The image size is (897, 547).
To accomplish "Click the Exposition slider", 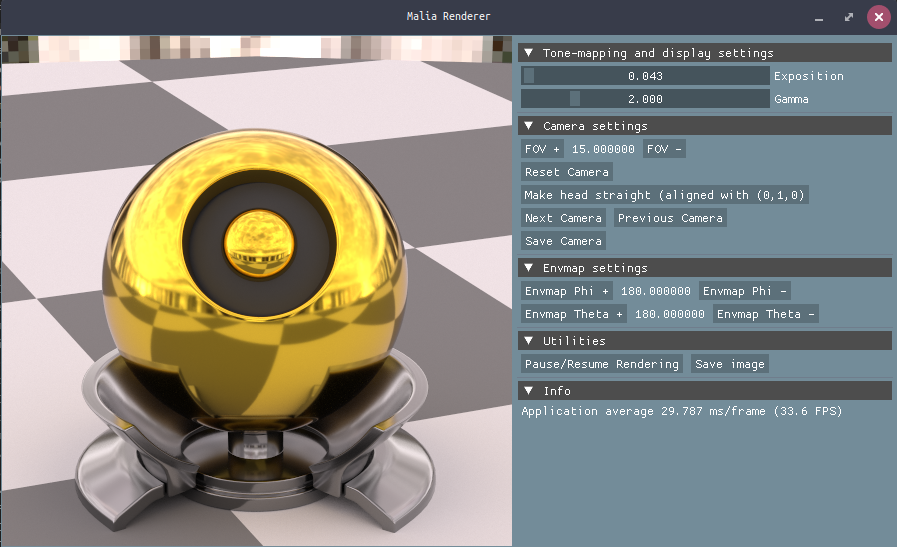I will tap(645, 76).
